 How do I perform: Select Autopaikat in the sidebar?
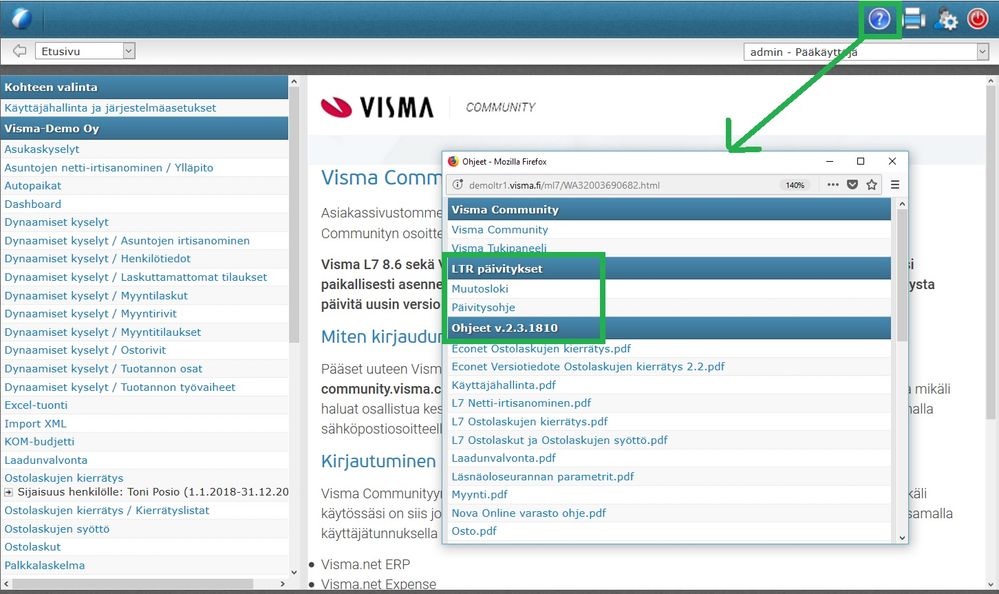point(33,185)
